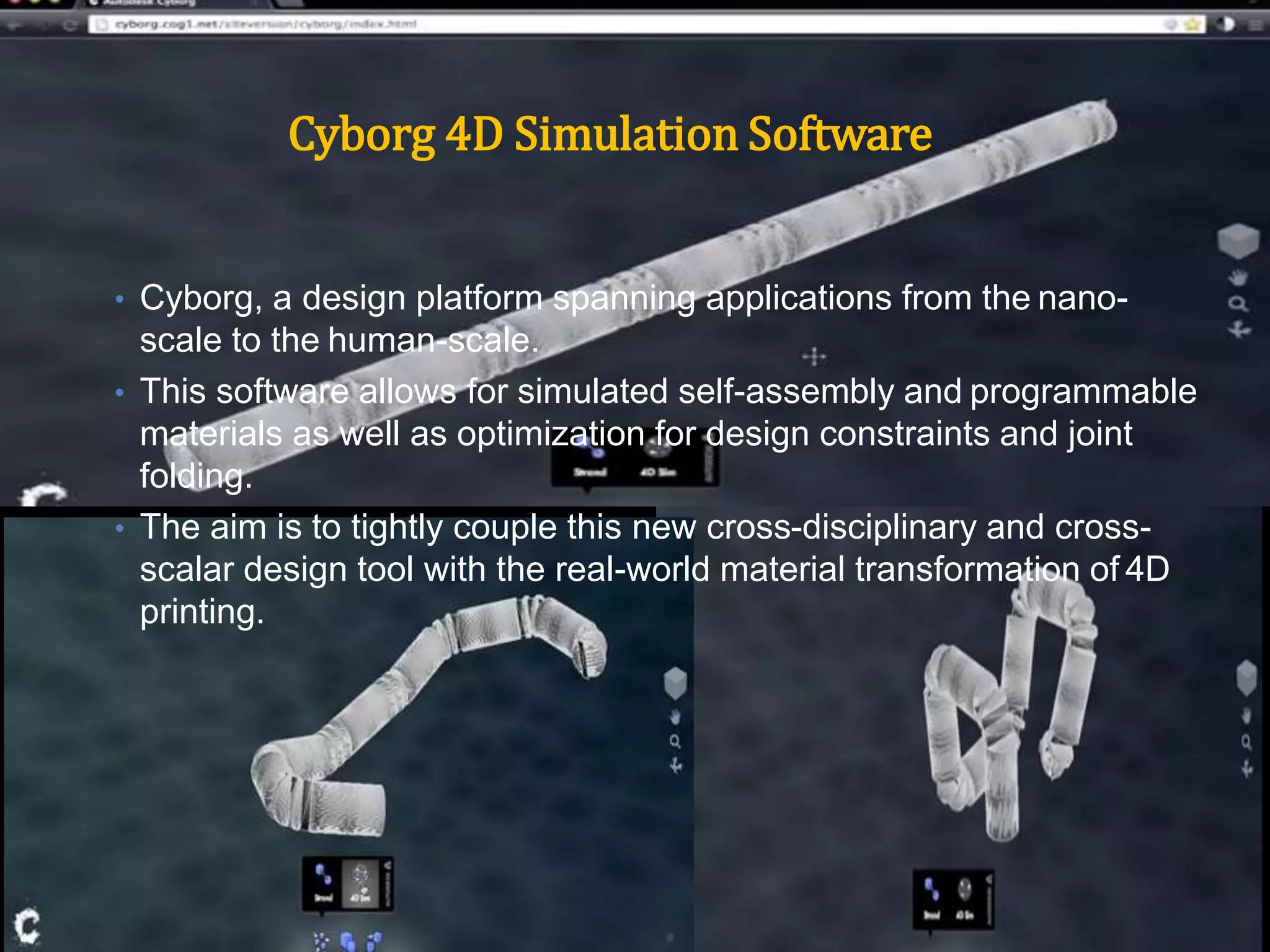Open the browser hamburger menu
1270x952 pixels.
[1255, 25]
